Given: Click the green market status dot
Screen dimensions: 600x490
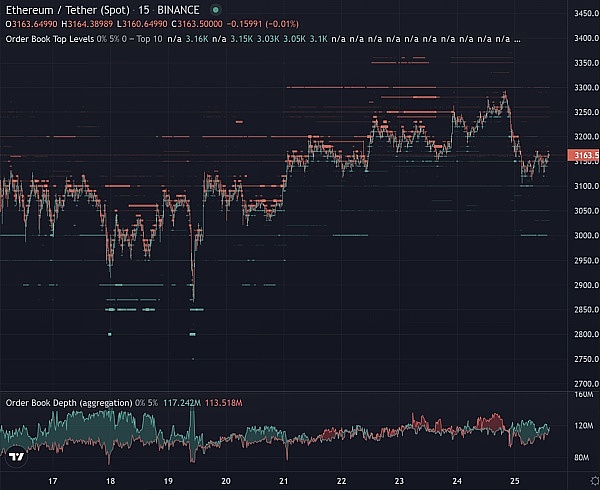Looking at the screenshot, I should [x=215, y=9].
